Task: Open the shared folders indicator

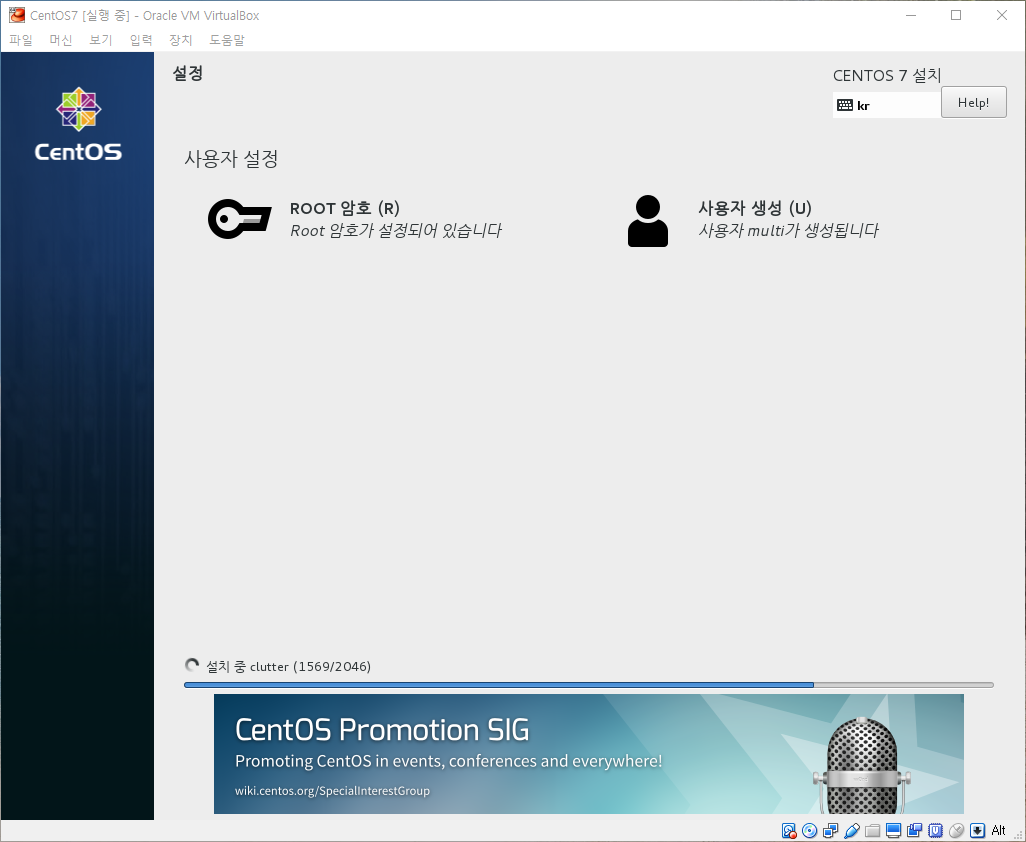Action: tap(872, 831)
